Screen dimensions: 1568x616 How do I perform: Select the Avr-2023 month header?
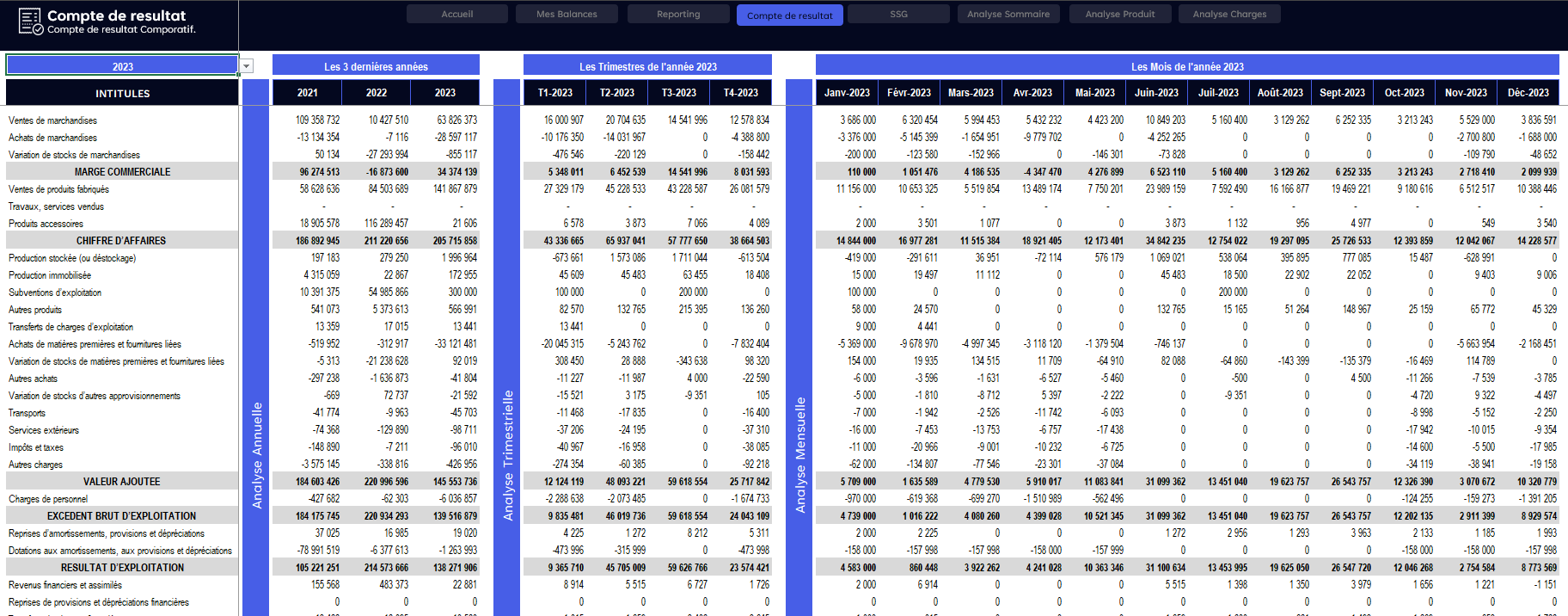pyautogui.click(x=1032, y=92)
